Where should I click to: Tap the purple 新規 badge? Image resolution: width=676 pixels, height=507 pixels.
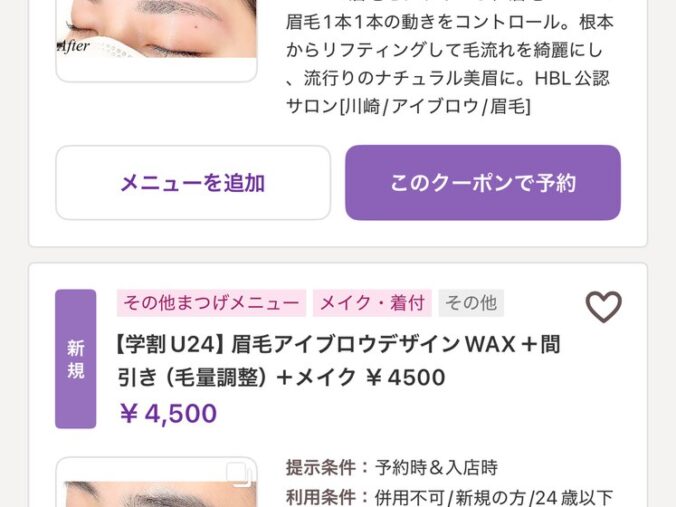75,359
